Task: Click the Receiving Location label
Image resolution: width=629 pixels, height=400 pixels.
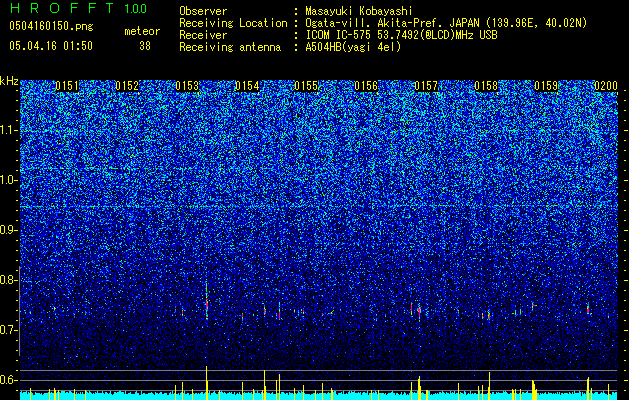Action: click(233, 23)
